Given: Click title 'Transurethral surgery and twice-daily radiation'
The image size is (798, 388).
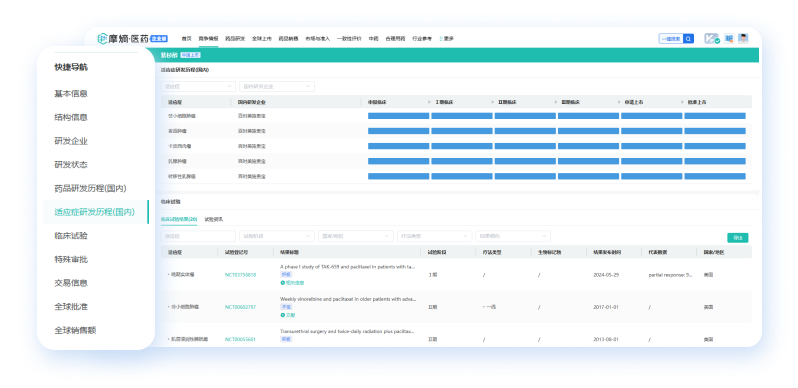Looking at the screenshot, I should pos(348,331).
